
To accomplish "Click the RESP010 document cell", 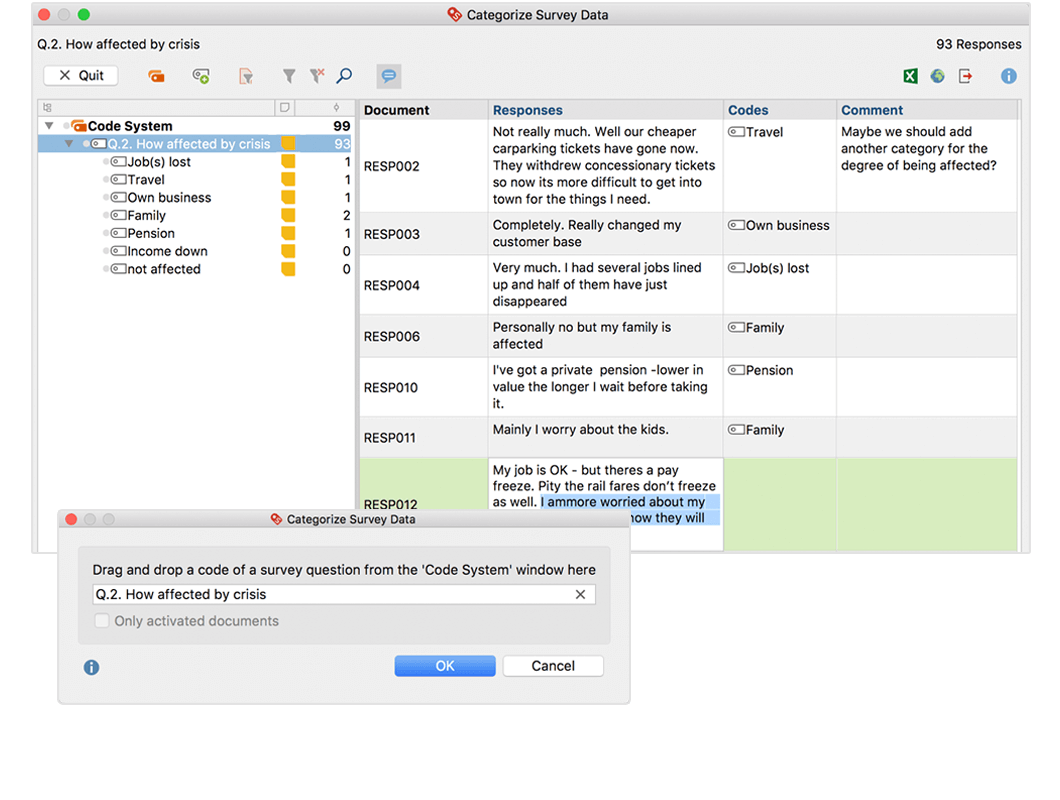I will click(423, 387).
